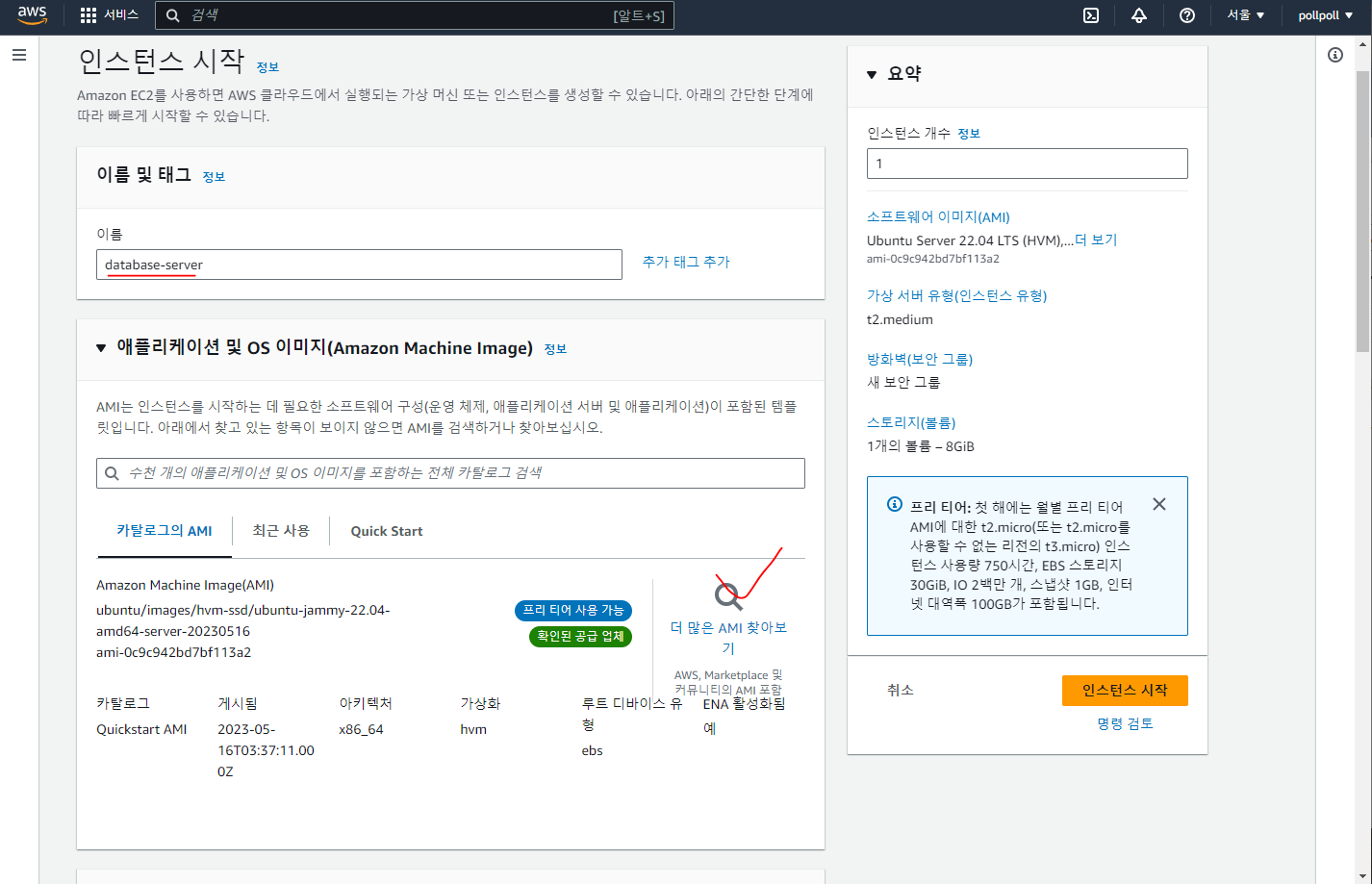
Task: Click the 이름 field containing database-server
Action: point(359,265)
